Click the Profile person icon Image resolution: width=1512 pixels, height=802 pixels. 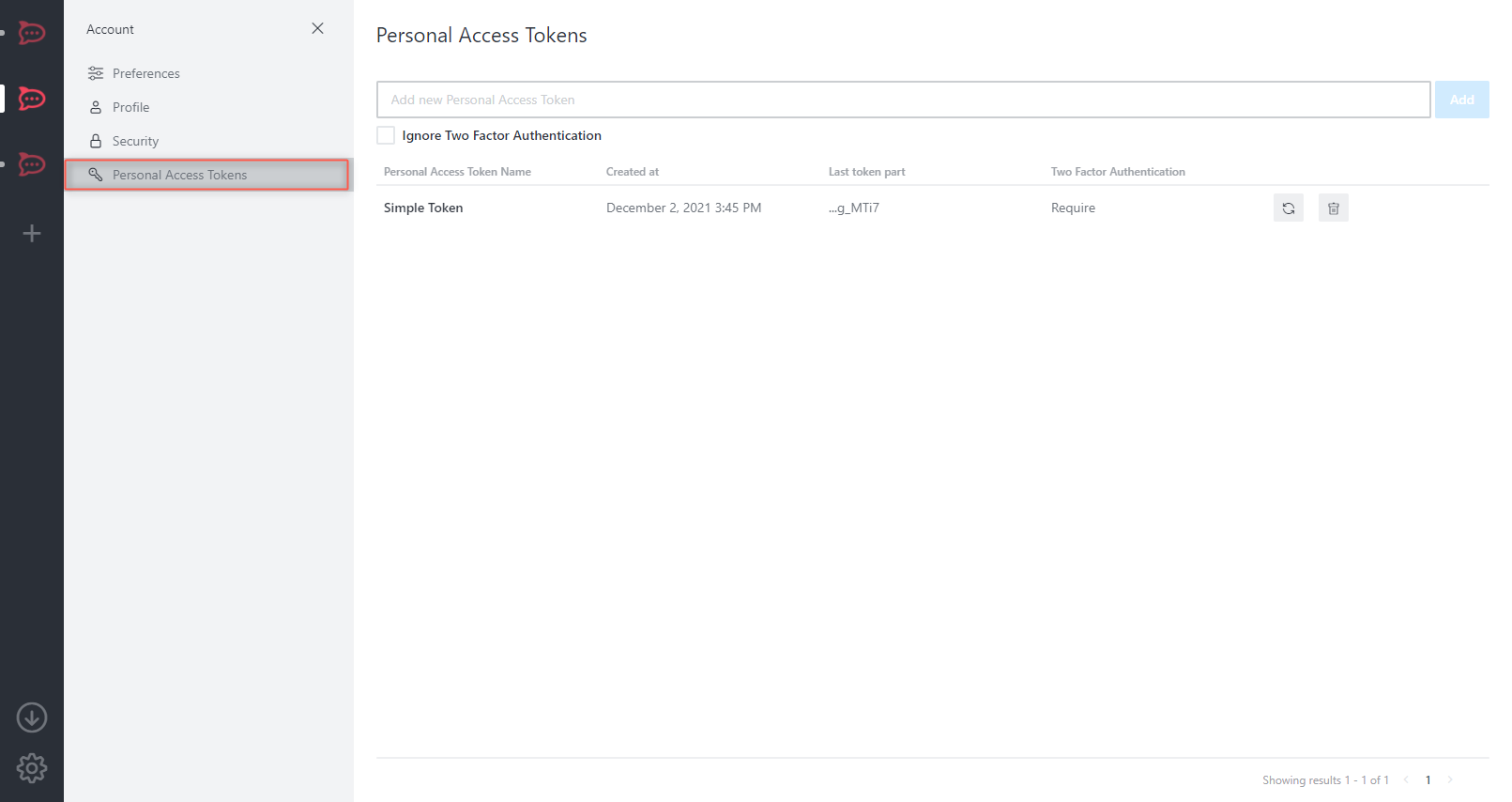click(x=96, y=107)
